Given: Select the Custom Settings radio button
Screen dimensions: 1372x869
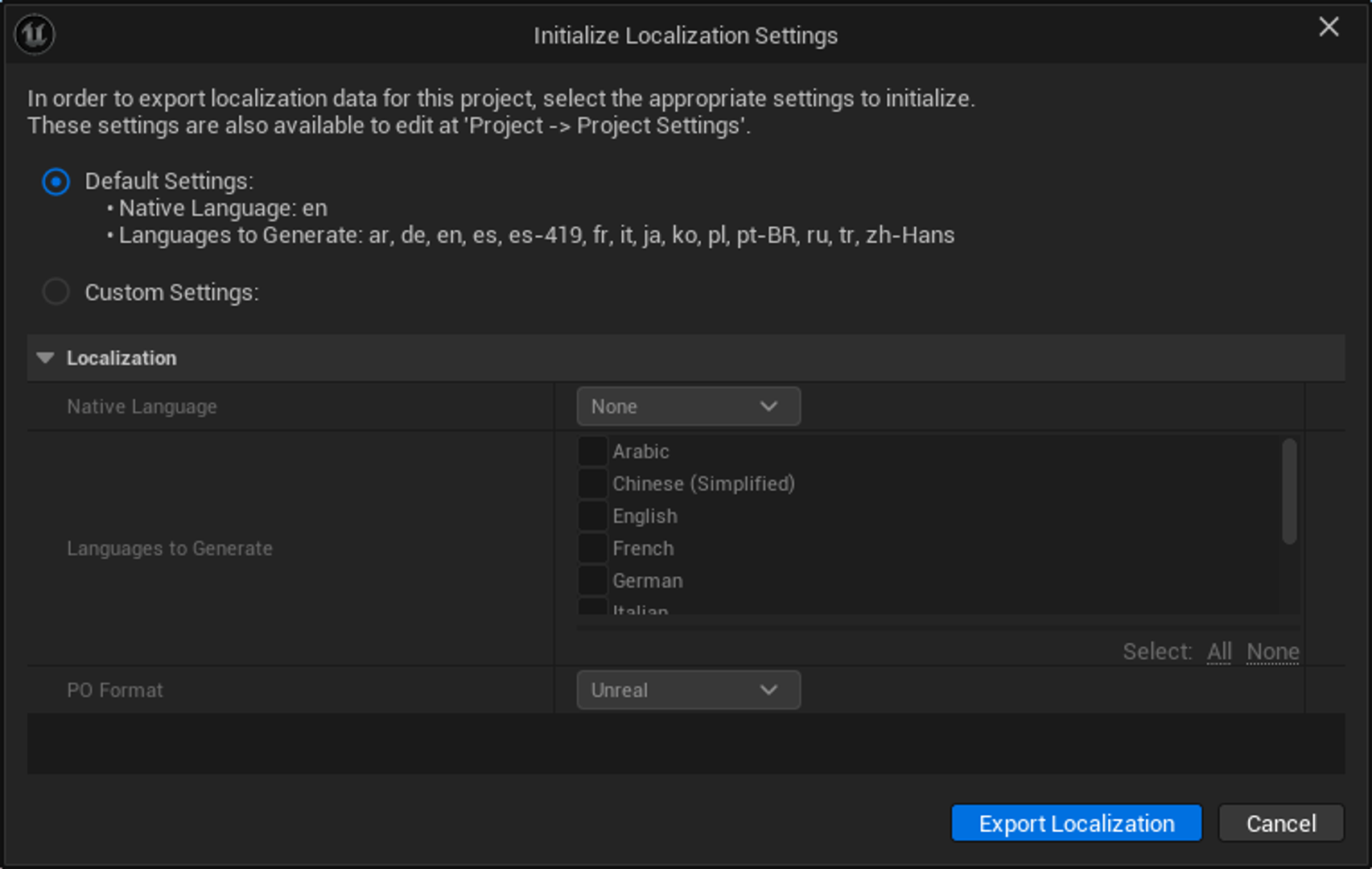Looking at the screenshot, I should pyautogui.click(x=56, y=291).
